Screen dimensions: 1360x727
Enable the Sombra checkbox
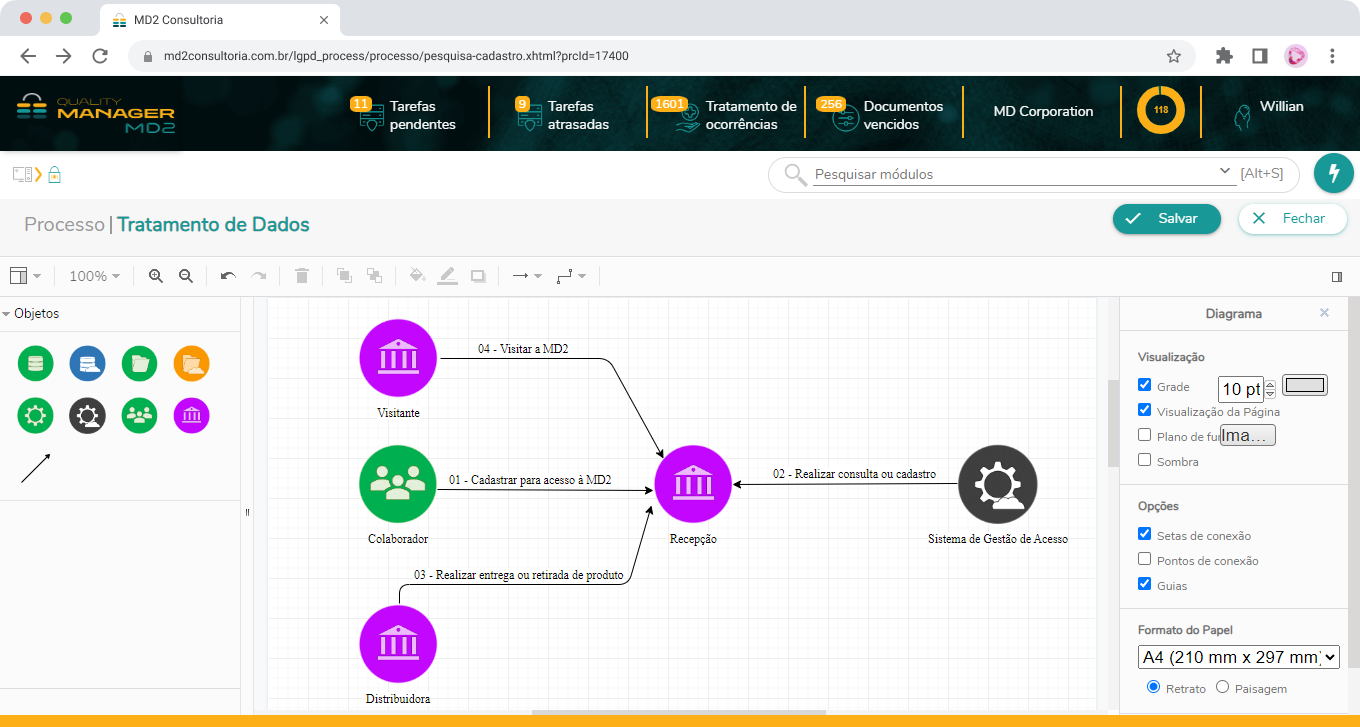point(1145,460)
